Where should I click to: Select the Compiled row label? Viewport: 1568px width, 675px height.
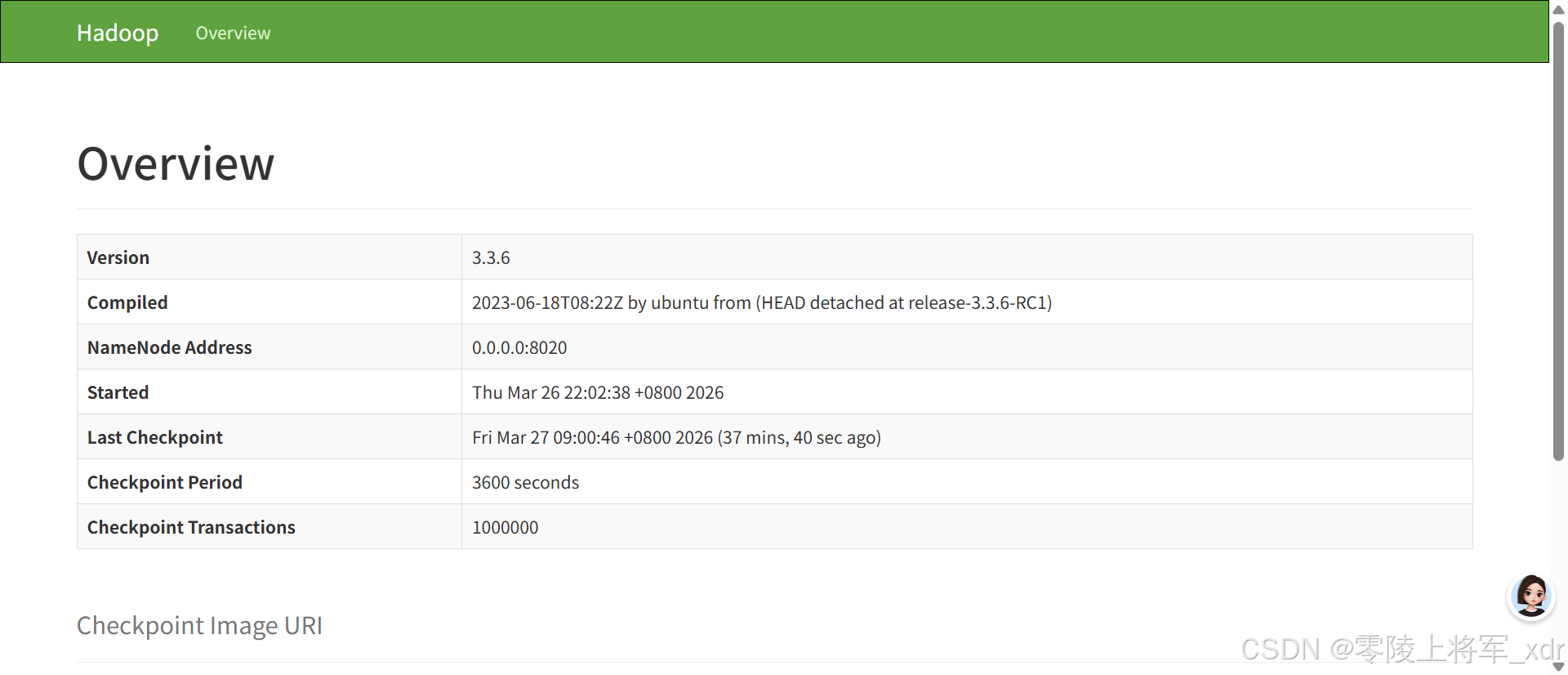click(x=127, y=302)
